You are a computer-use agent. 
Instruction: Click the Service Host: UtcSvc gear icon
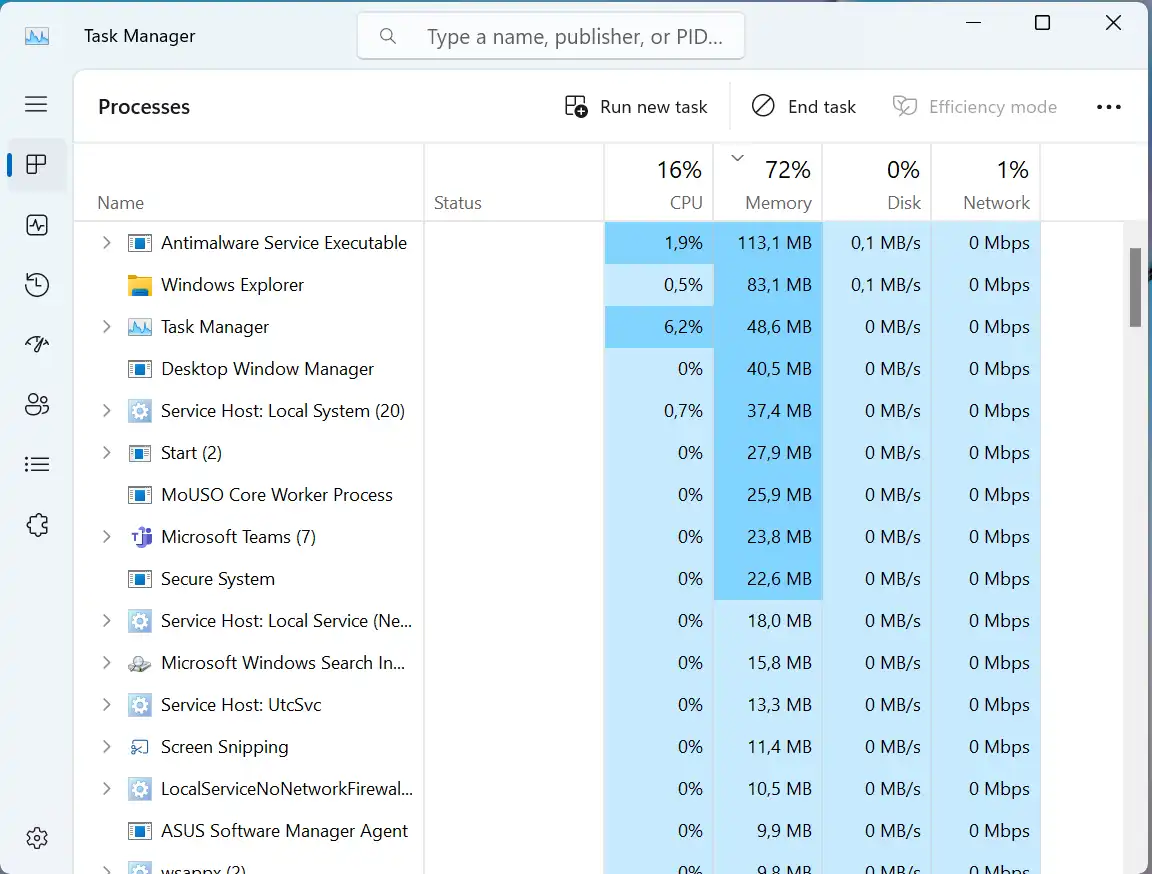tap(140, 705)
